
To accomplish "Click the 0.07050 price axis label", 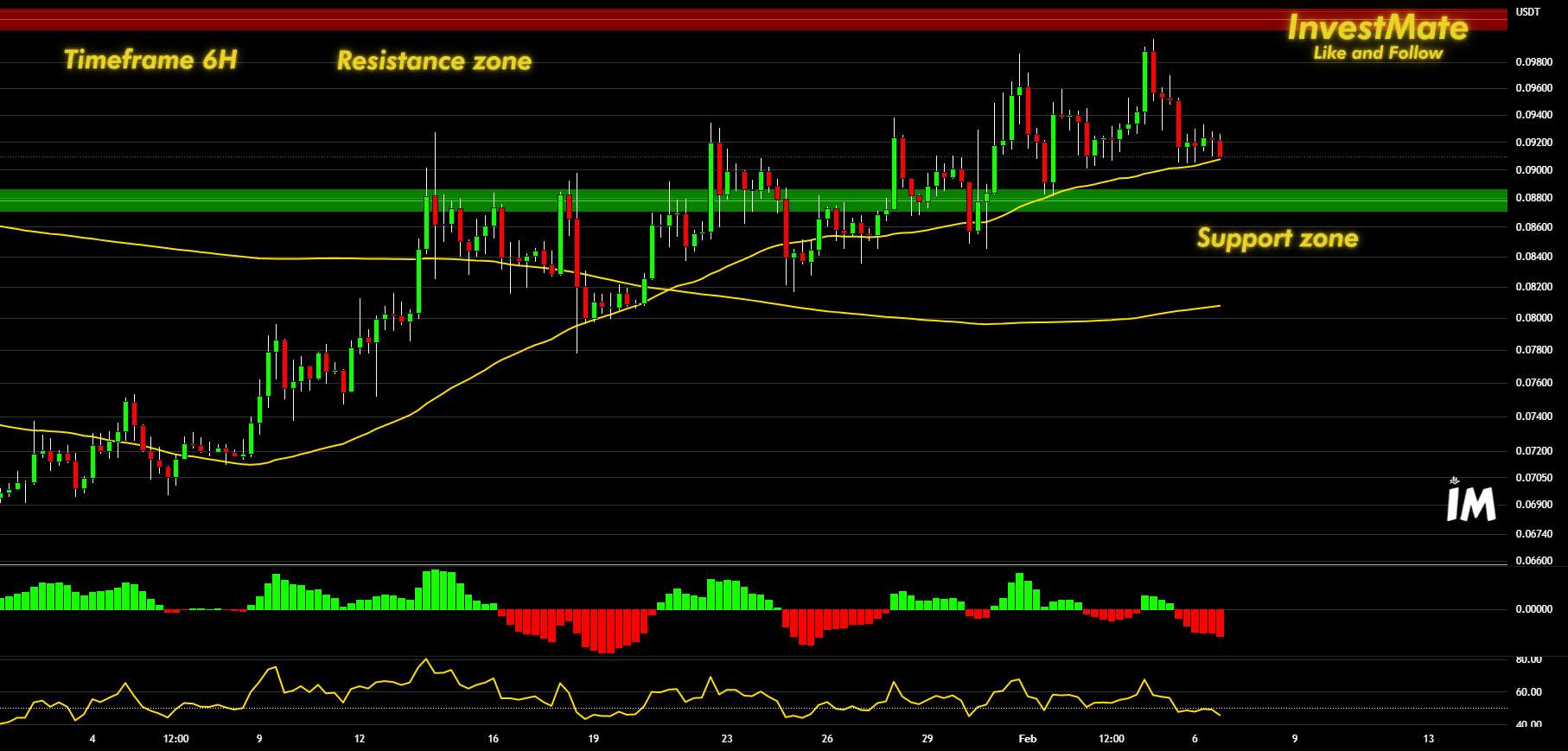I will click(x=1533, y=478).
